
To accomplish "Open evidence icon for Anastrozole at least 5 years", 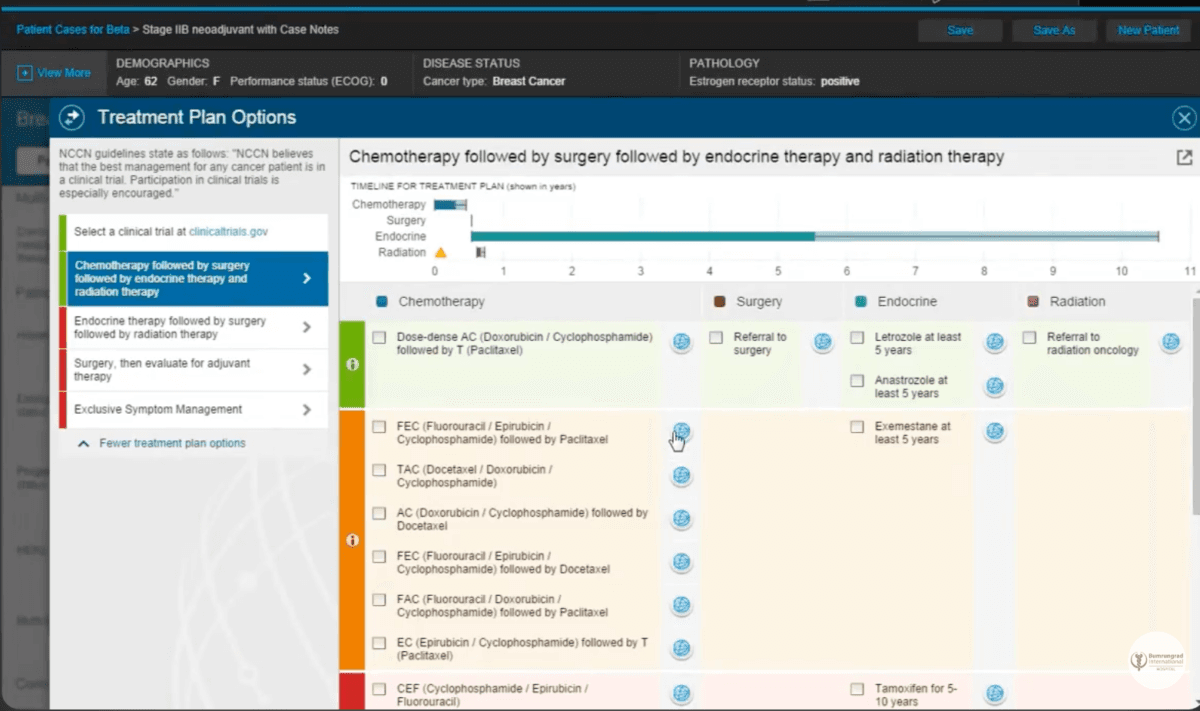I will pos(995,387).
